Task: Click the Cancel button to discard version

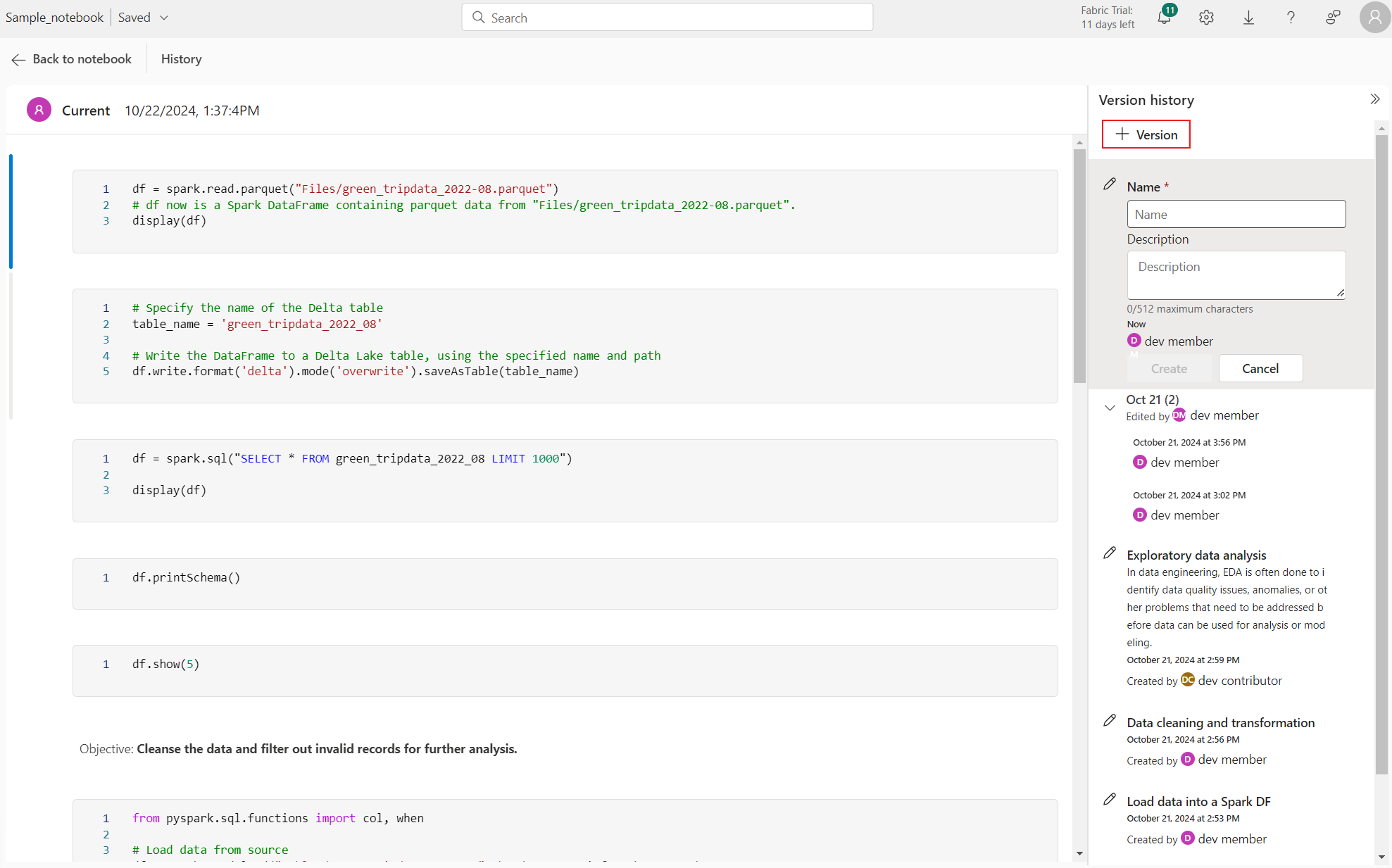Action: pyautogui.click(x=1260, y=368)
